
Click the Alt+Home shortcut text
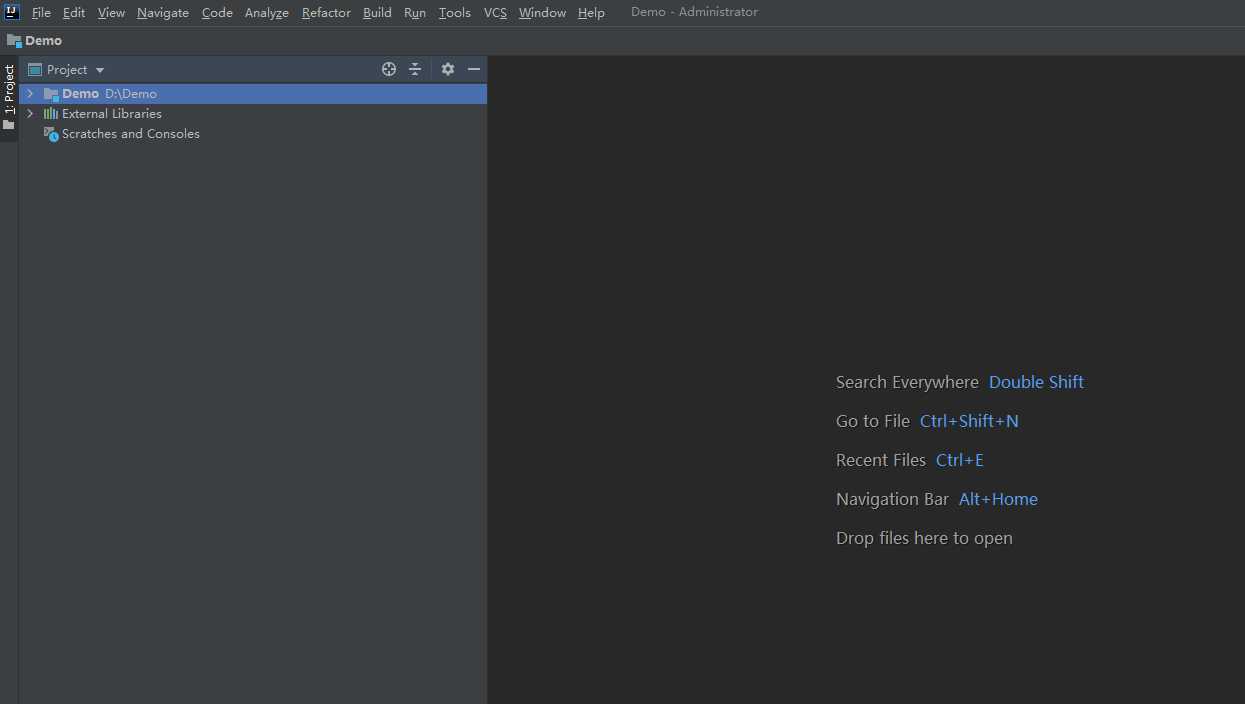point(998,499)
